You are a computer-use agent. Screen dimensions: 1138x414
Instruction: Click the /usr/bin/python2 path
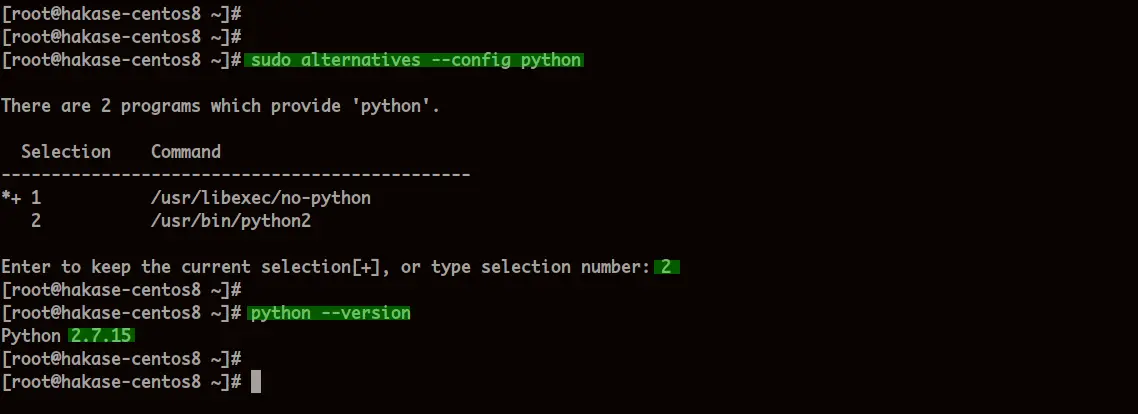[x=231, y=221]
